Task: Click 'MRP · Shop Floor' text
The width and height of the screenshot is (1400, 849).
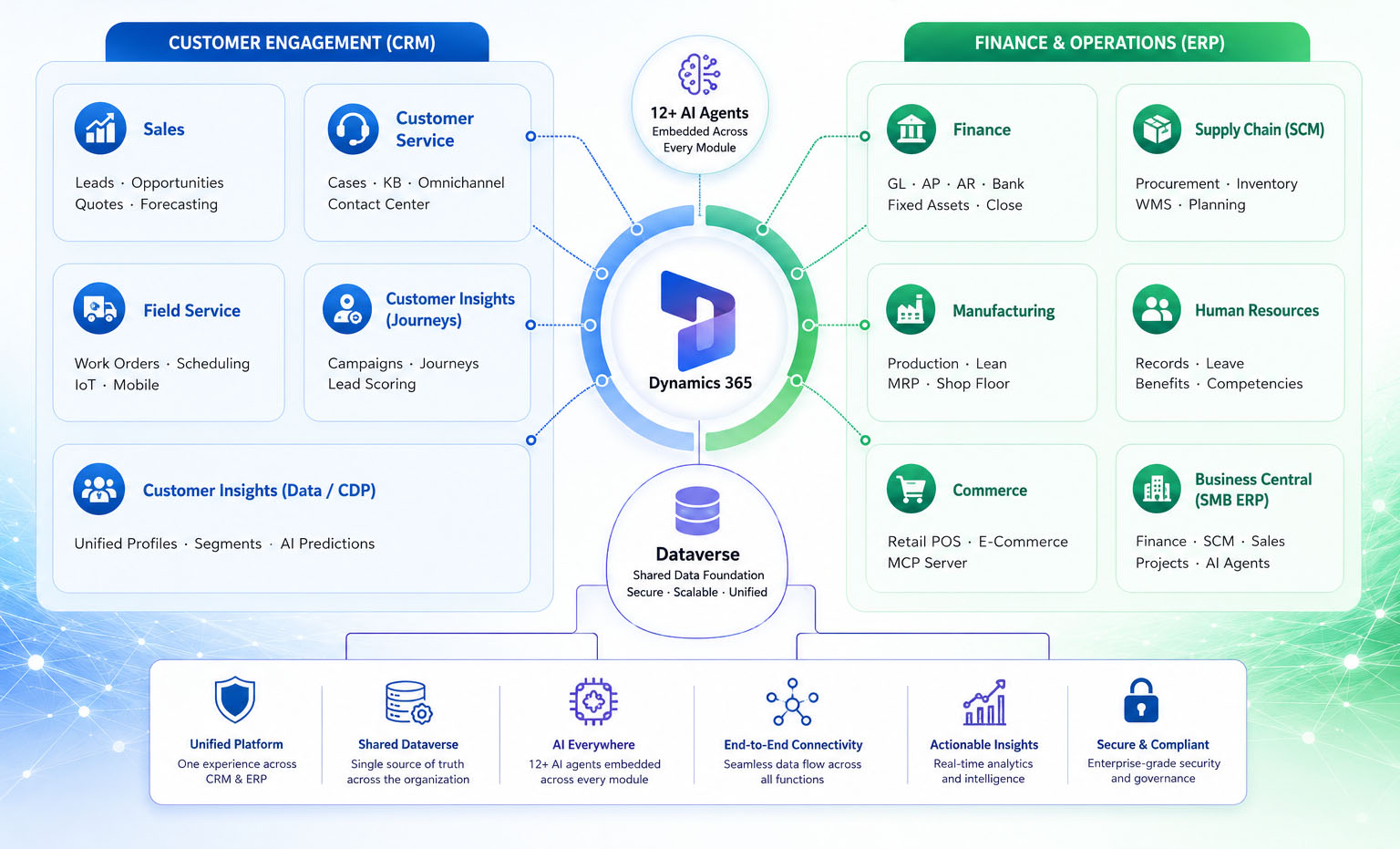Action: pyautogui.click(x=948, y=384)
